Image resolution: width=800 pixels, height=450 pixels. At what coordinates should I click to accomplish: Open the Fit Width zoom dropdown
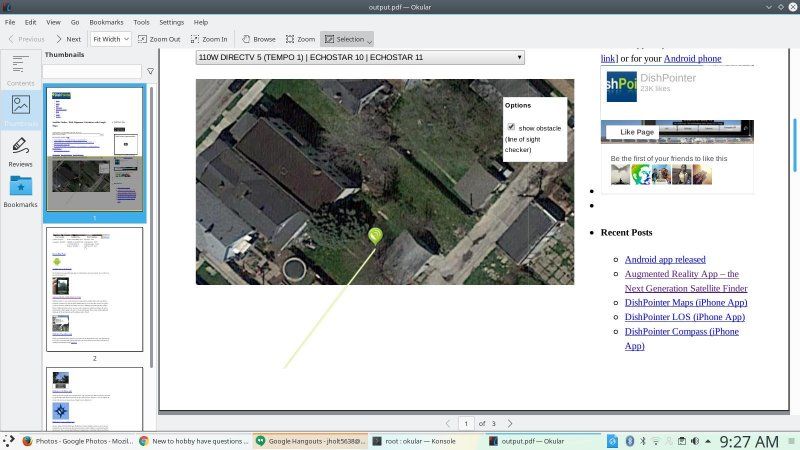(x=111, y=39)
